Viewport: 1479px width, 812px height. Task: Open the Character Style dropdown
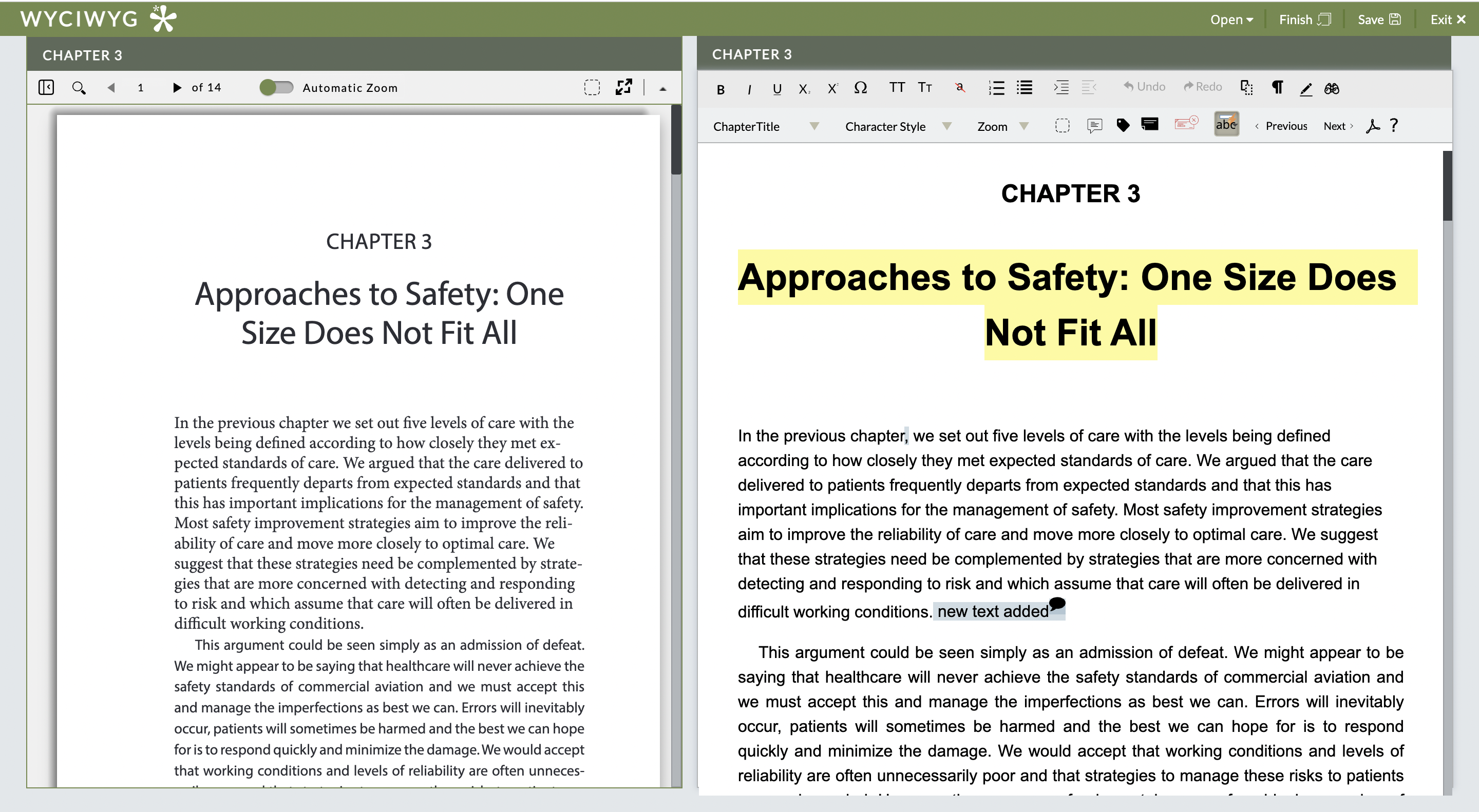point(898,126)
